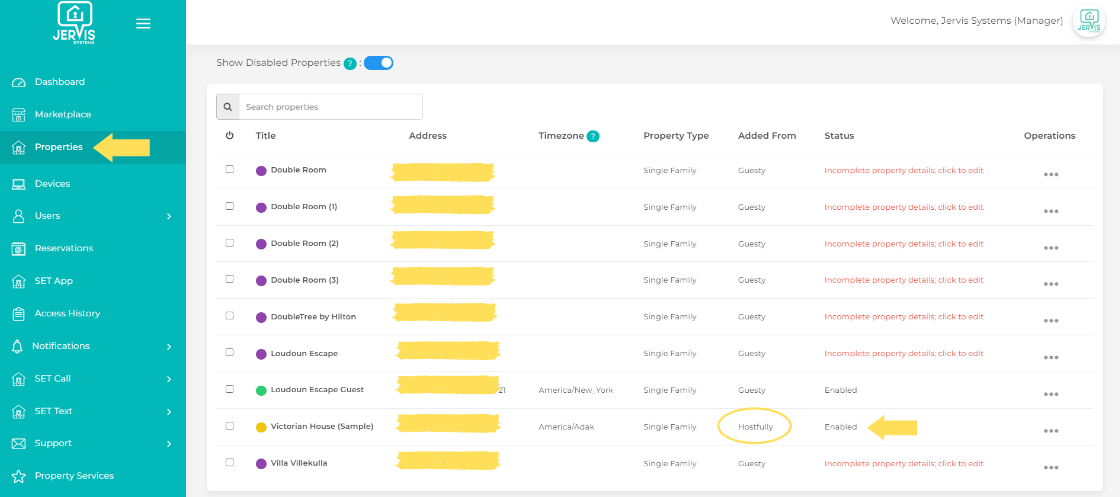Open operations menu for Double Room (3)
1120x497 pixels.
[x=1050, y=284]
